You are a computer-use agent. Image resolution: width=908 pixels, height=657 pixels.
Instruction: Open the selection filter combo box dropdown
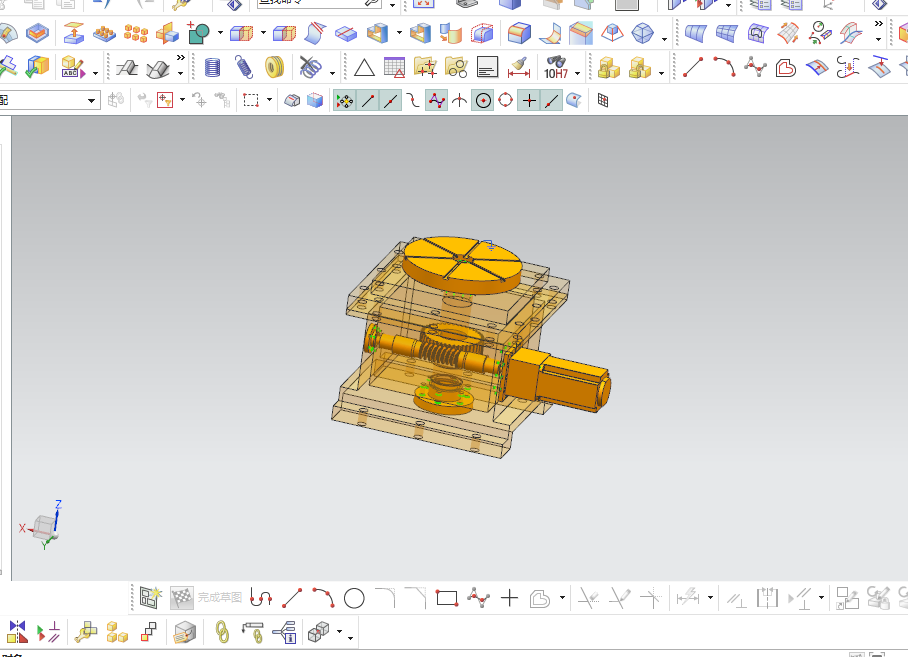(x=91, y=101)
